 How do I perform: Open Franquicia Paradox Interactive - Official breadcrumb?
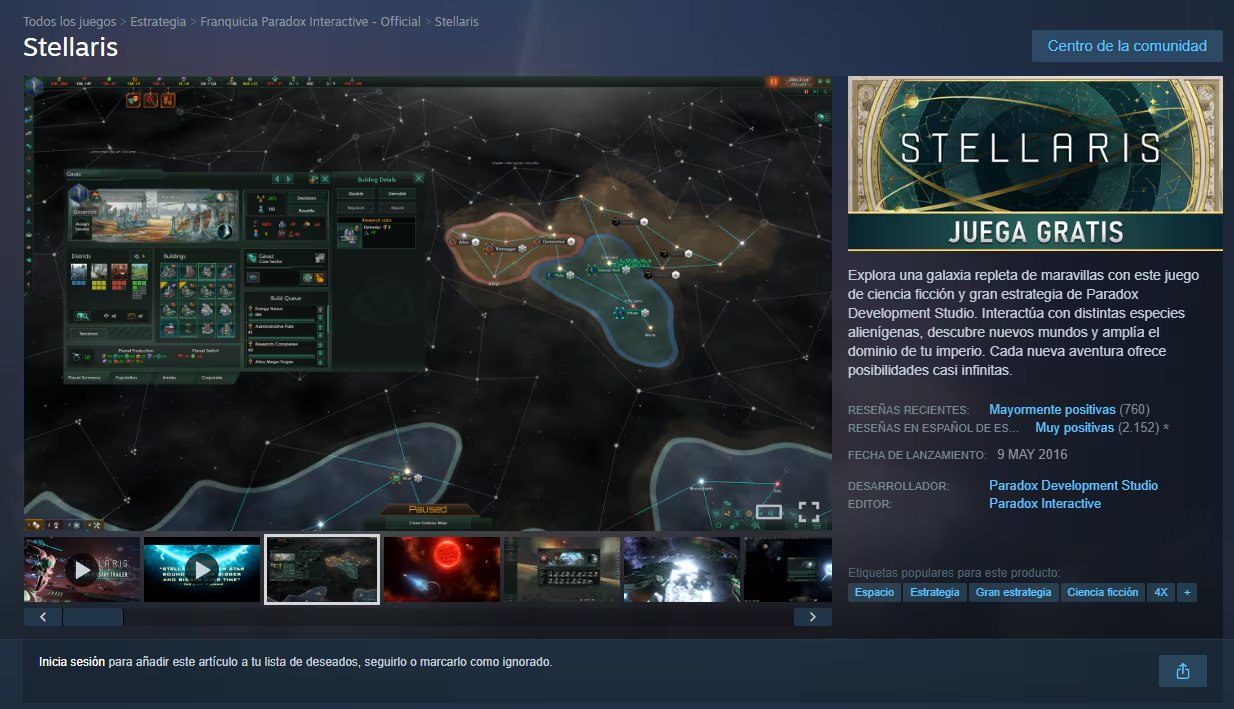[310, 21]
